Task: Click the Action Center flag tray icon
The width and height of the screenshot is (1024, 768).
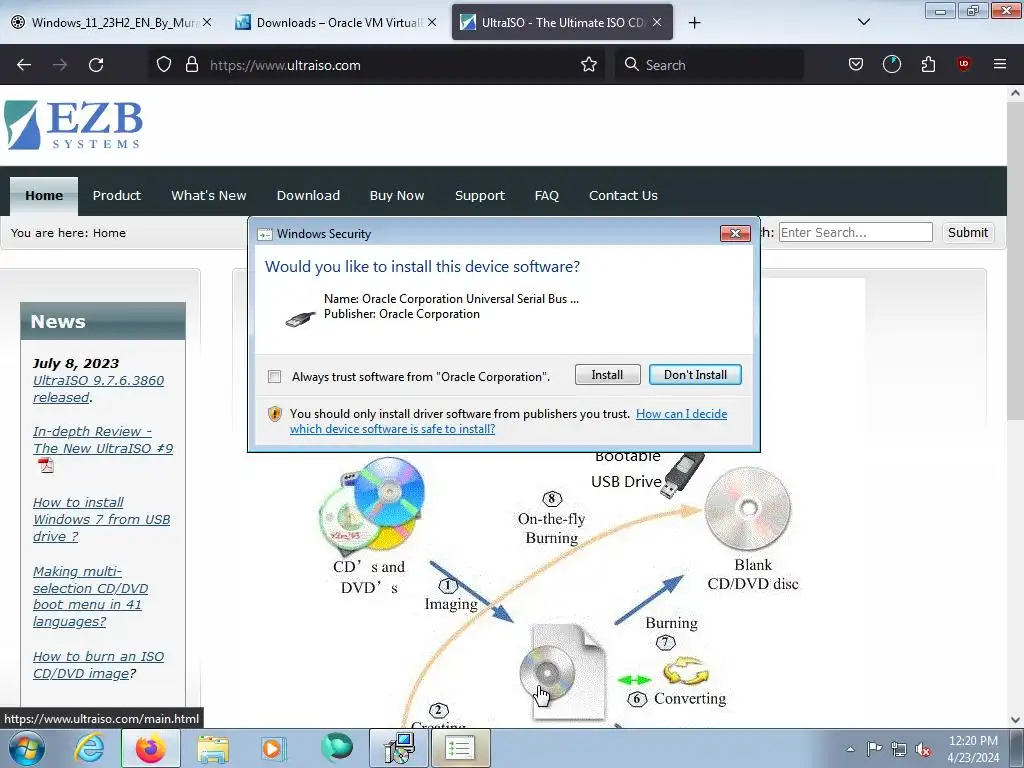Action: point(874,748)
